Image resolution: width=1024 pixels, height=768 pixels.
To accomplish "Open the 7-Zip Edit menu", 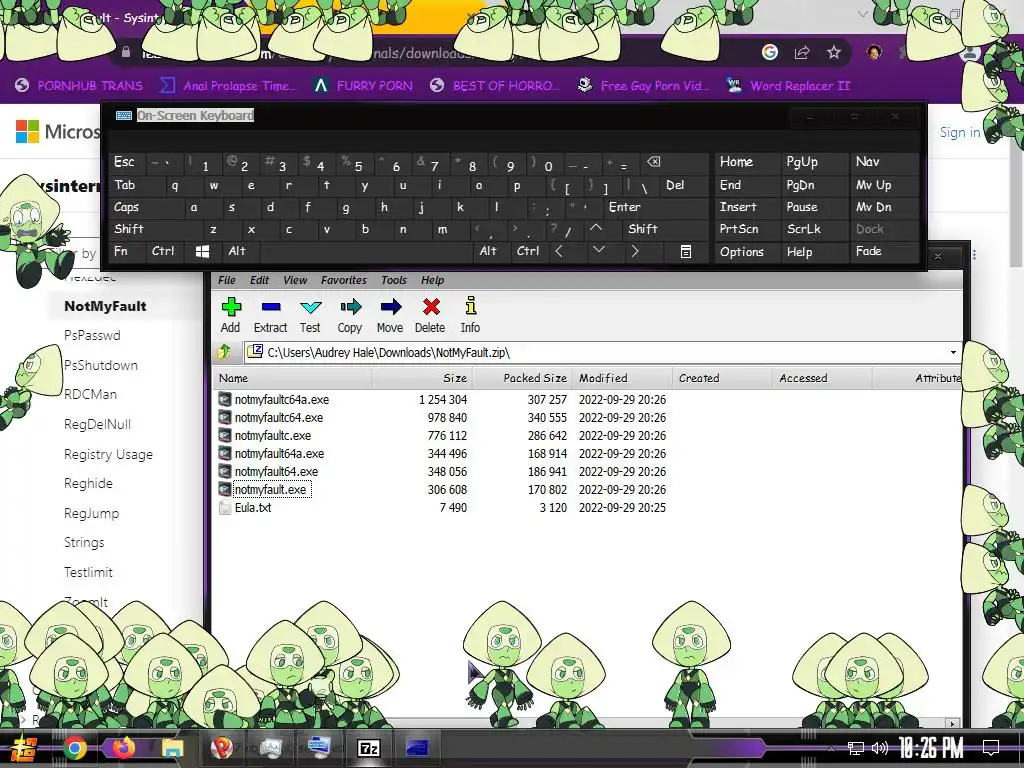I will point(259,280).
